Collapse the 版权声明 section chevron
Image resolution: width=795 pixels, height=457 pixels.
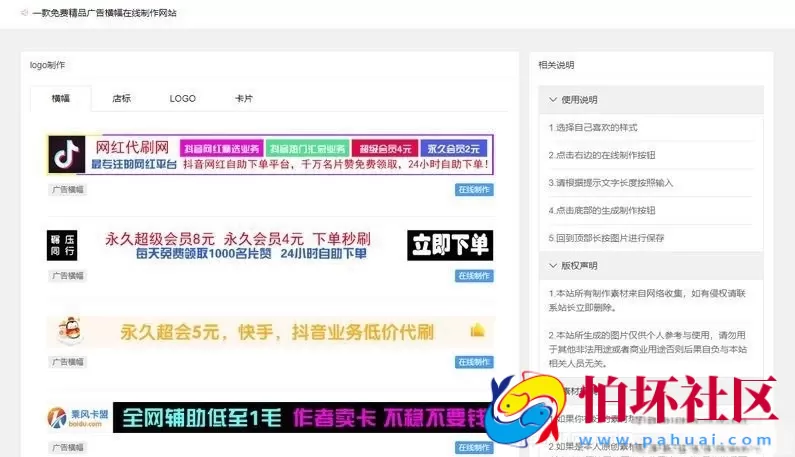coord(553,265)
